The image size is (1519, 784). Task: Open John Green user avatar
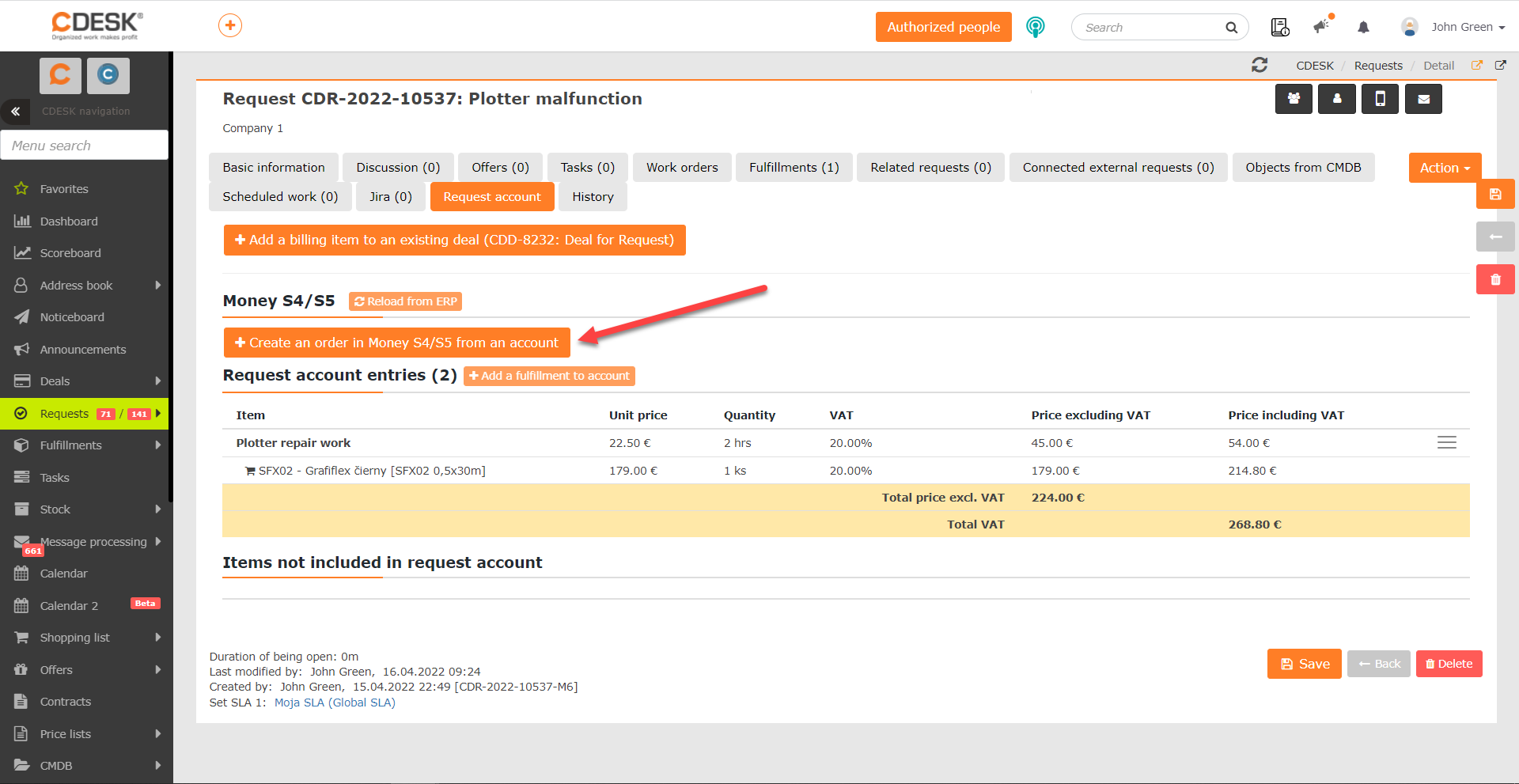point(1409,27)
